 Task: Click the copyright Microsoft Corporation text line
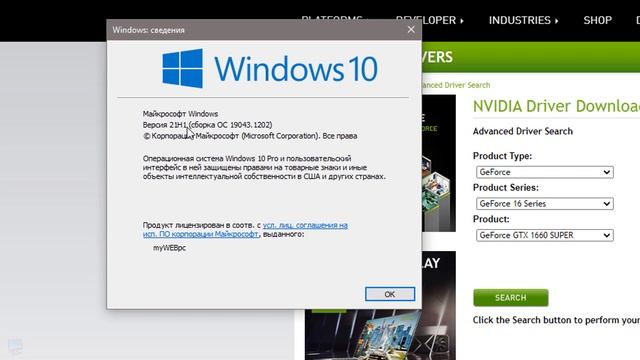[250, 136]
